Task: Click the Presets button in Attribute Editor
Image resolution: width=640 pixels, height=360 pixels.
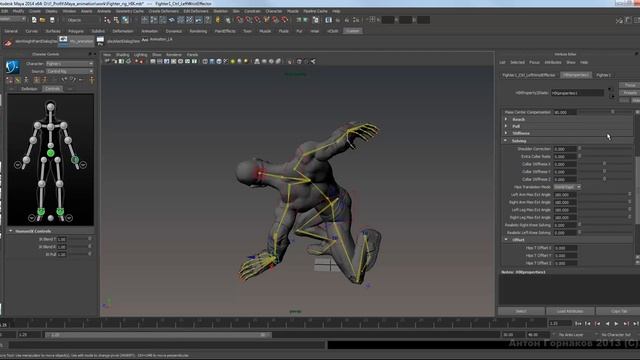Action: click(630, 93)
